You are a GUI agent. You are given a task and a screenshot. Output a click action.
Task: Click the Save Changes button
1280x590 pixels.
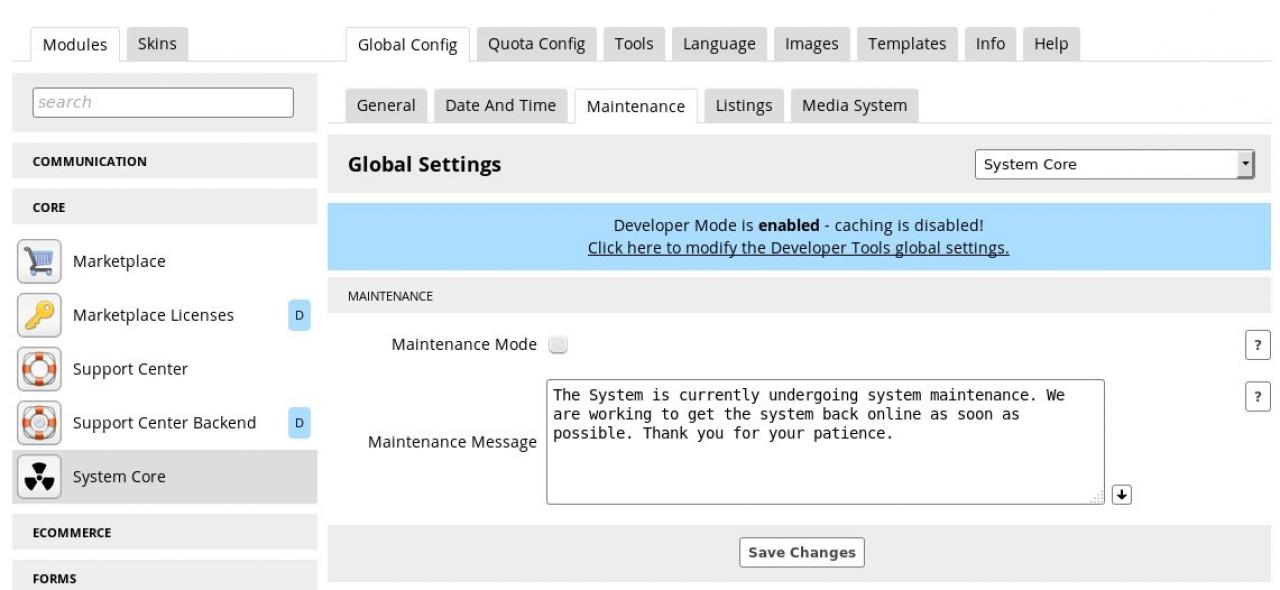click(801, 553)
